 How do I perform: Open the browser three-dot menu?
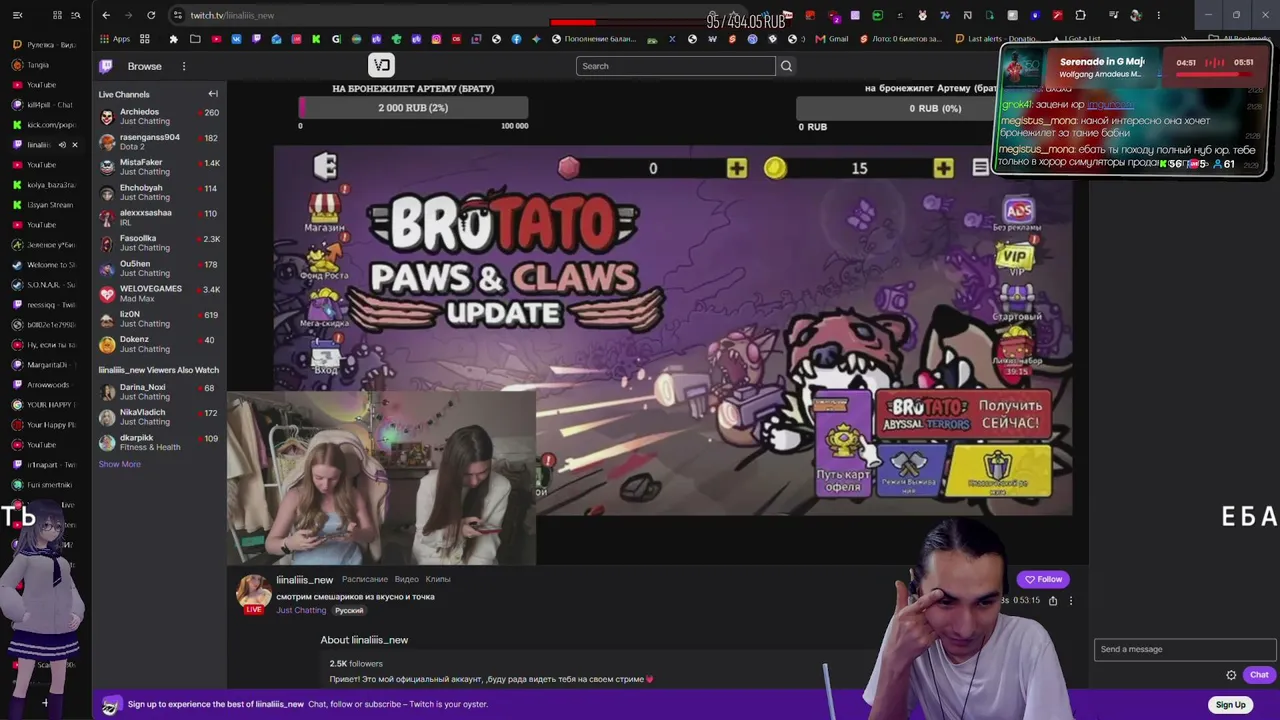pyautogui.click(x=1159, y=15)
